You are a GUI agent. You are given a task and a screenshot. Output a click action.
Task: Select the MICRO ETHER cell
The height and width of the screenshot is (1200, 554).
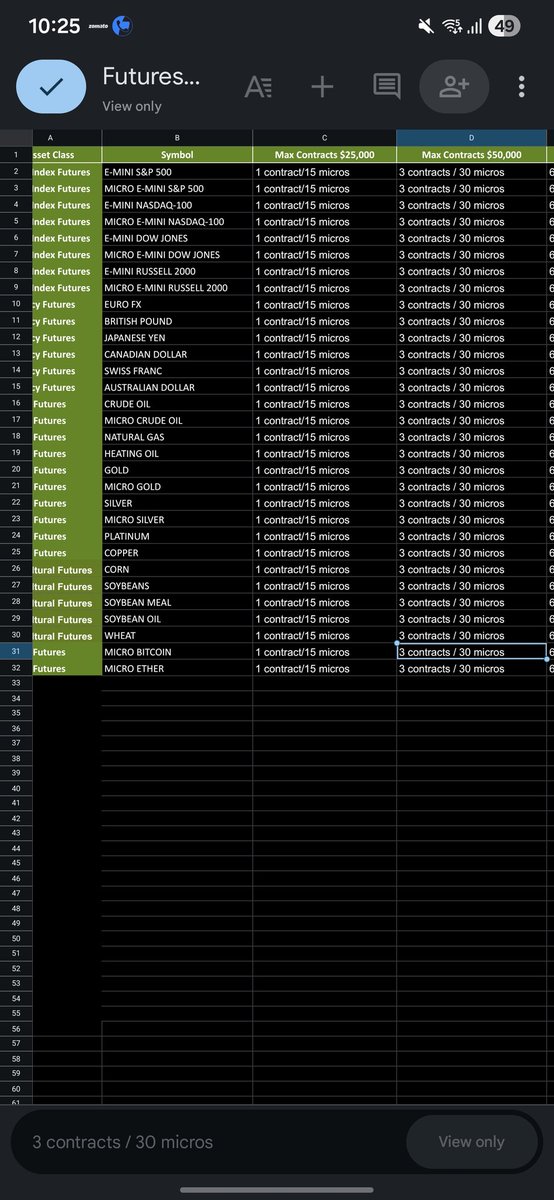177,668
